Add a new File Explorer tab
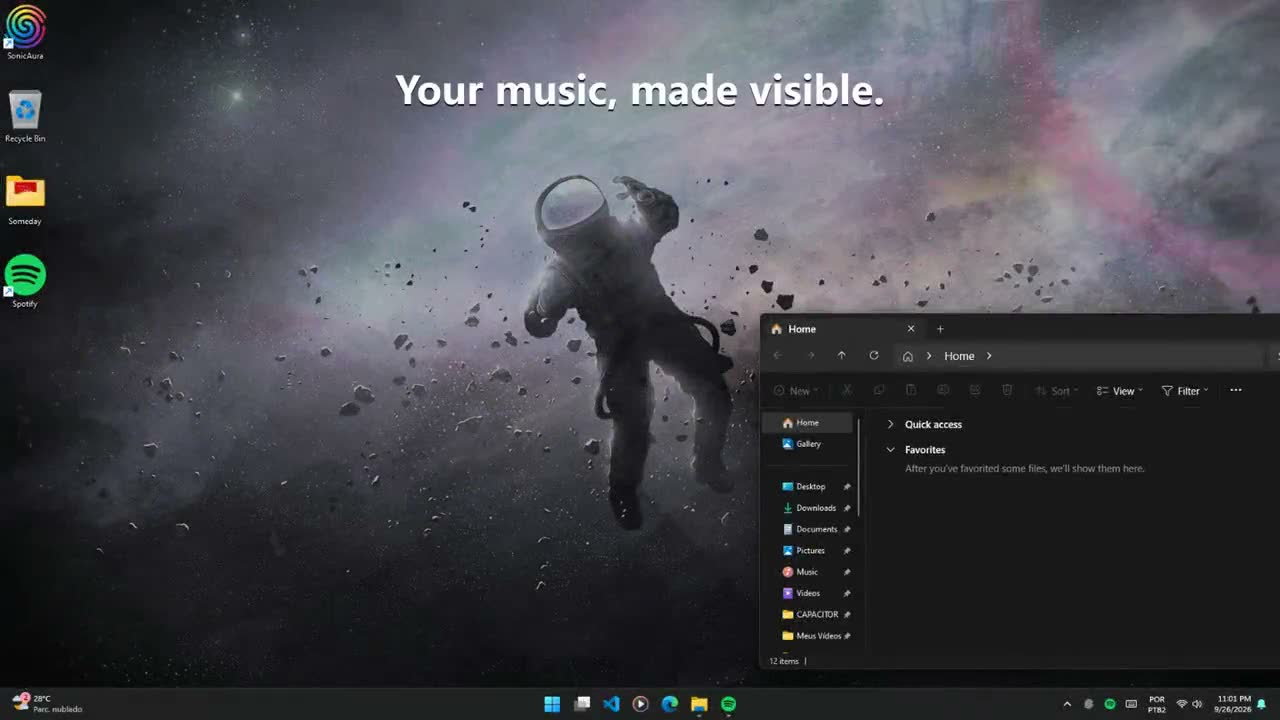1280x720 pixels. [940, 329]
